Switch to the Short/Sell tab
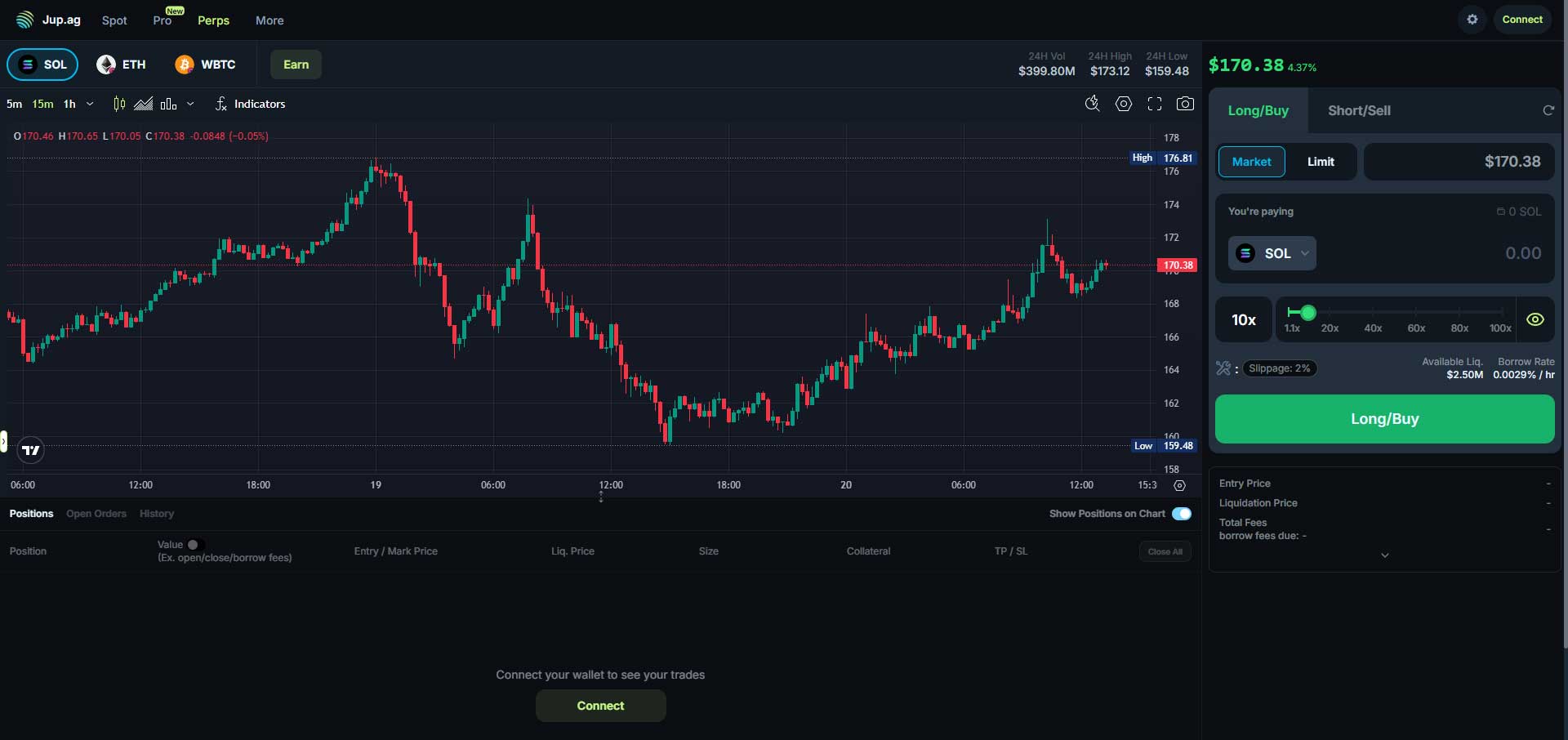 1360,110
